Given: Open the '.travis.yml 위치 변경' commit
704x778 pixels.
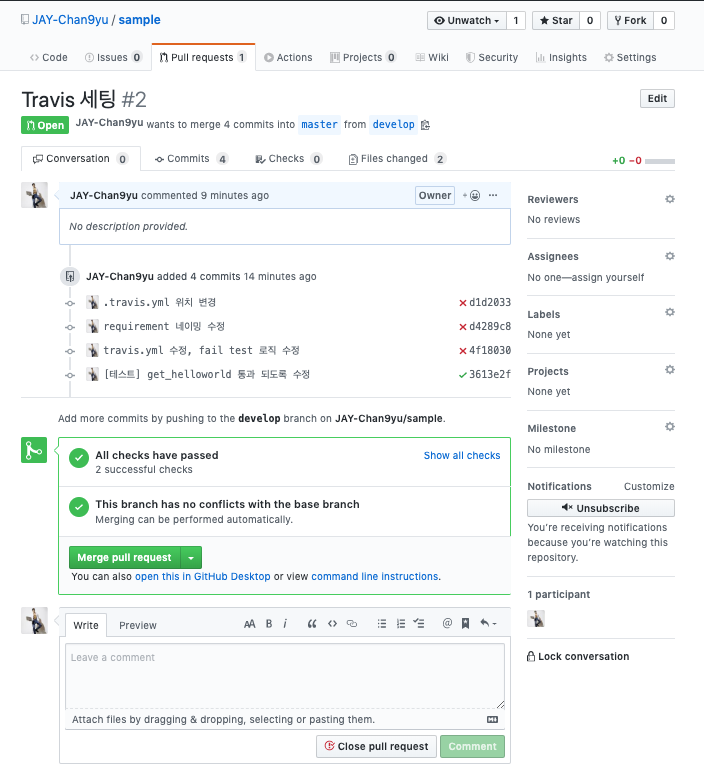Looking at the screenshot, I should (159, 302).
